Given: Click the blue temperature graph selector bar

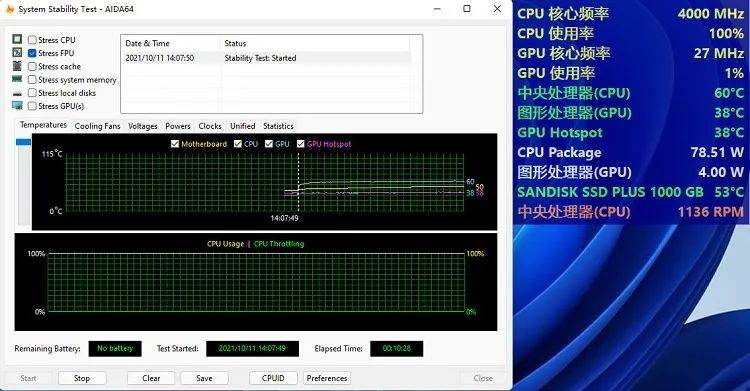Looking at the screenshot, I should click(23, 142).
